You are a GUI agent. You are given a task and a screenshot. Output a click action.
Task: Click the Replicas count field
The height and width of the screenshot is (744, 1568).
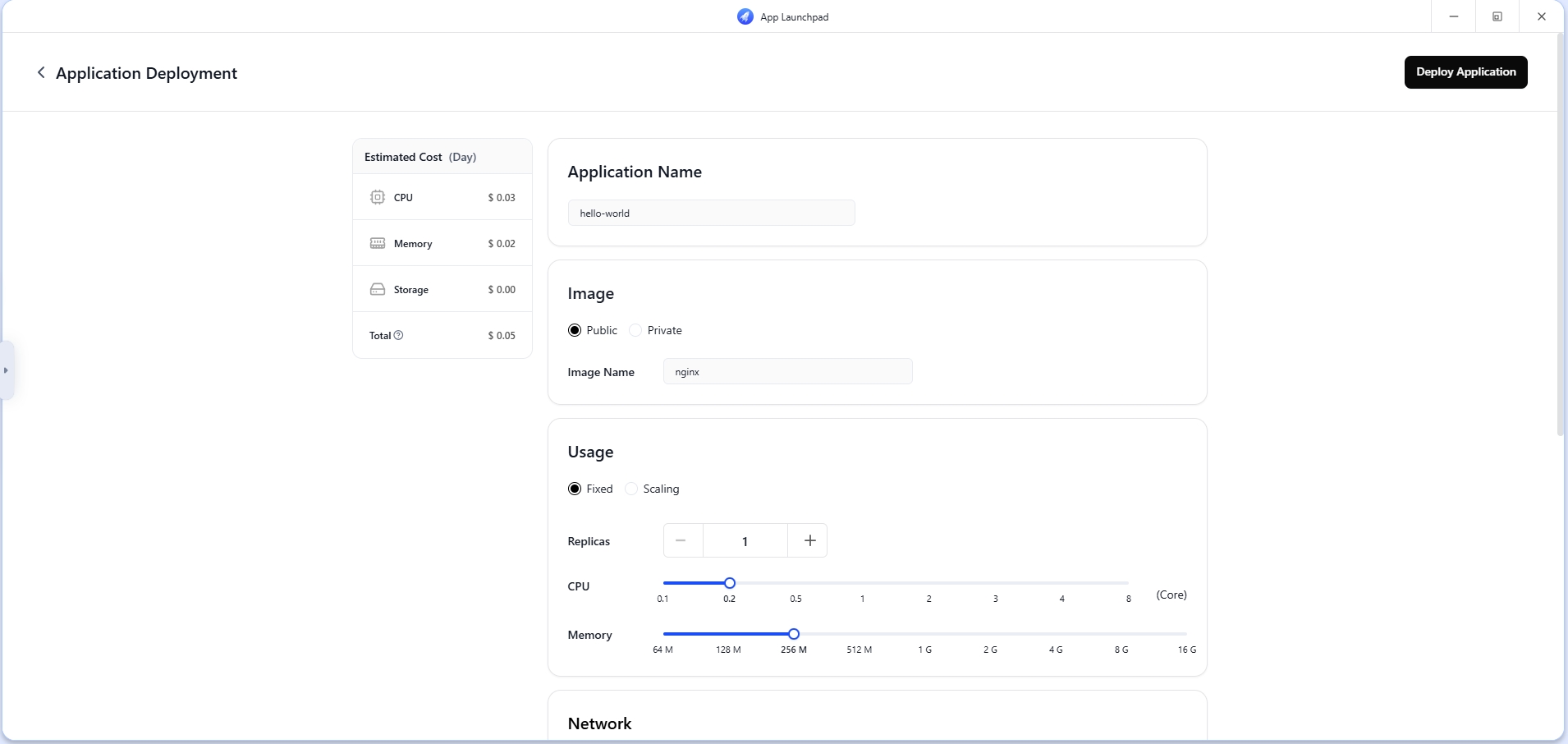pyautogui.click(x=745, y=540)
